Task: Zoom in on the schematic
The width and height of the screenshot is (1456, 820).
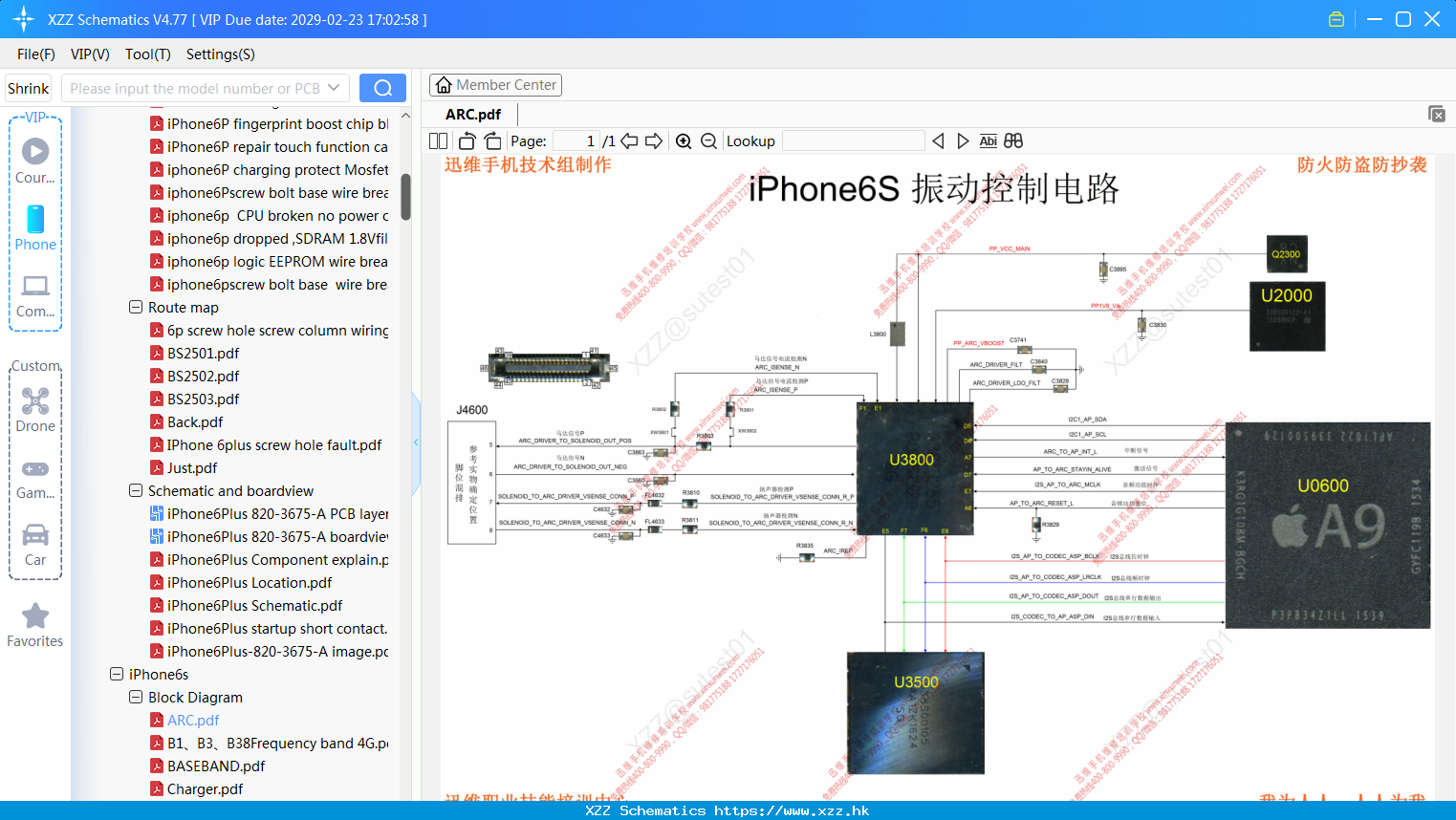Action: (684, 140)
